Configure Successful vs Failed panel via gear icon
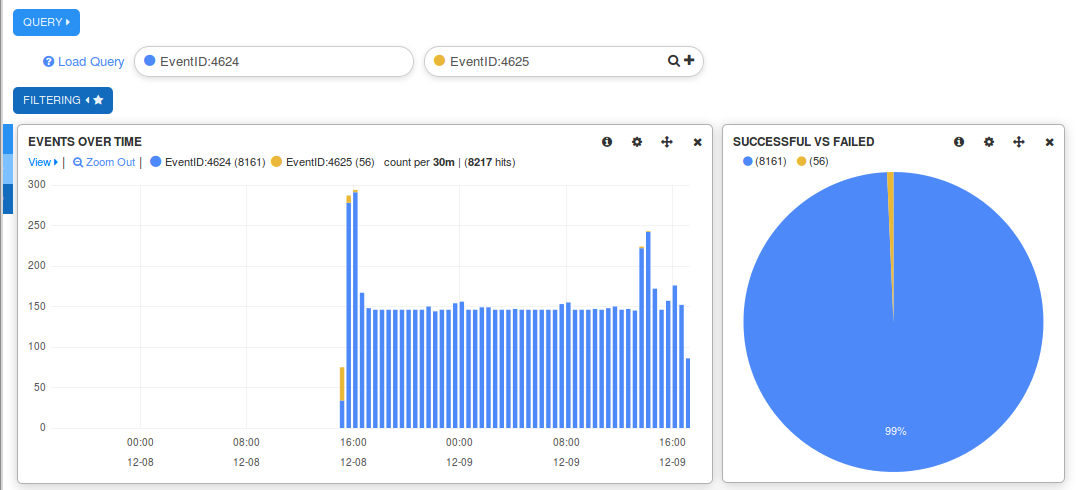This screenshot has height=490, width=1076. (989, 142)
